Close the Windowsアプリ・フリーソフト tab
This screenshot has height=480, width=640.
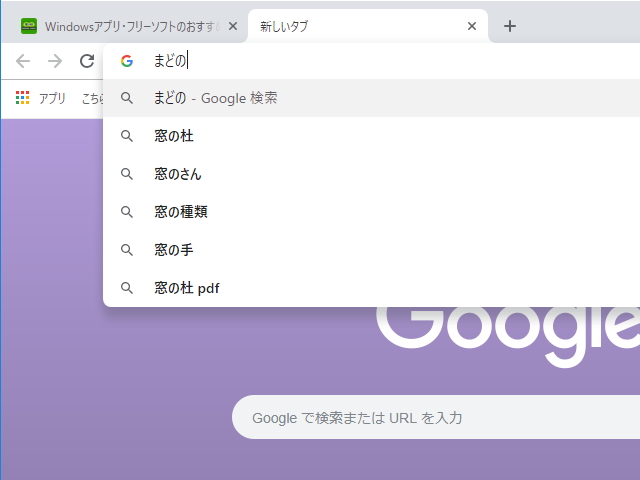coord(233,26)
